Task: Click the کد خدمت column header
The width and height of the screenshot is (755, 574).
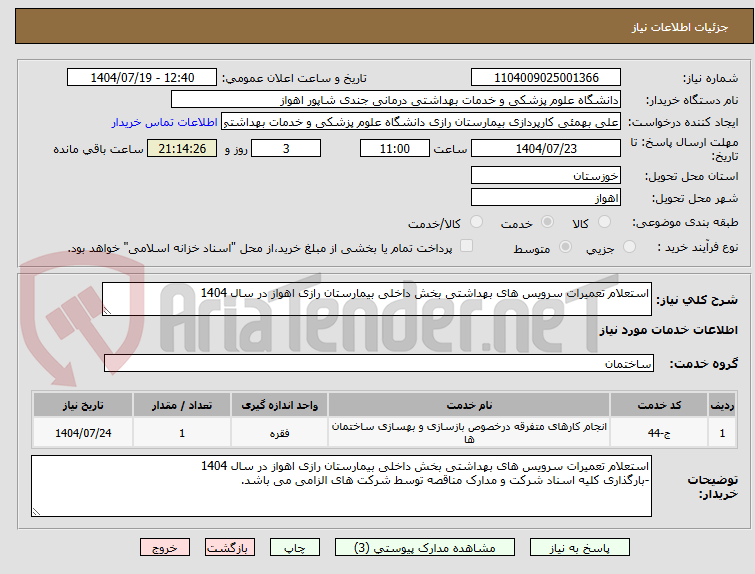Action: (x=659, y=405)
